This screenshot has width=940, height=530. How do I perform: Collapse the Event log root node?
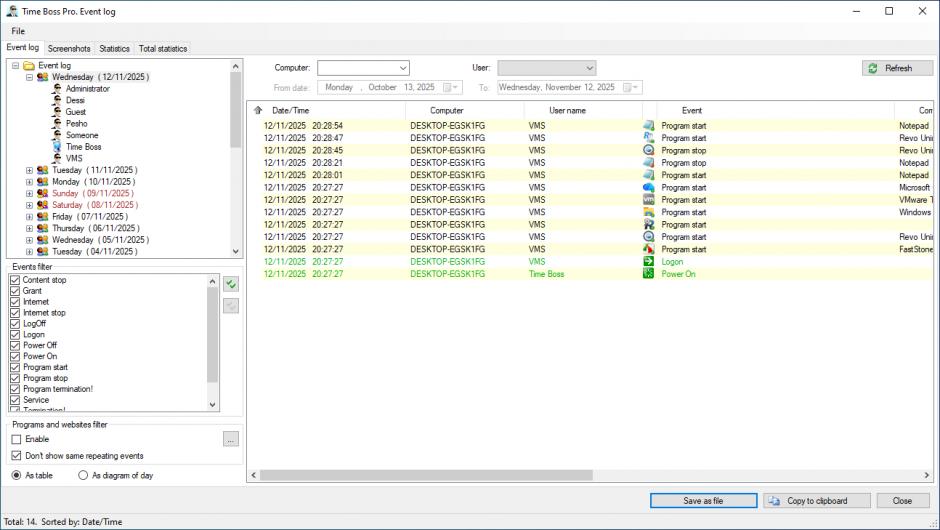coord(16,65)
